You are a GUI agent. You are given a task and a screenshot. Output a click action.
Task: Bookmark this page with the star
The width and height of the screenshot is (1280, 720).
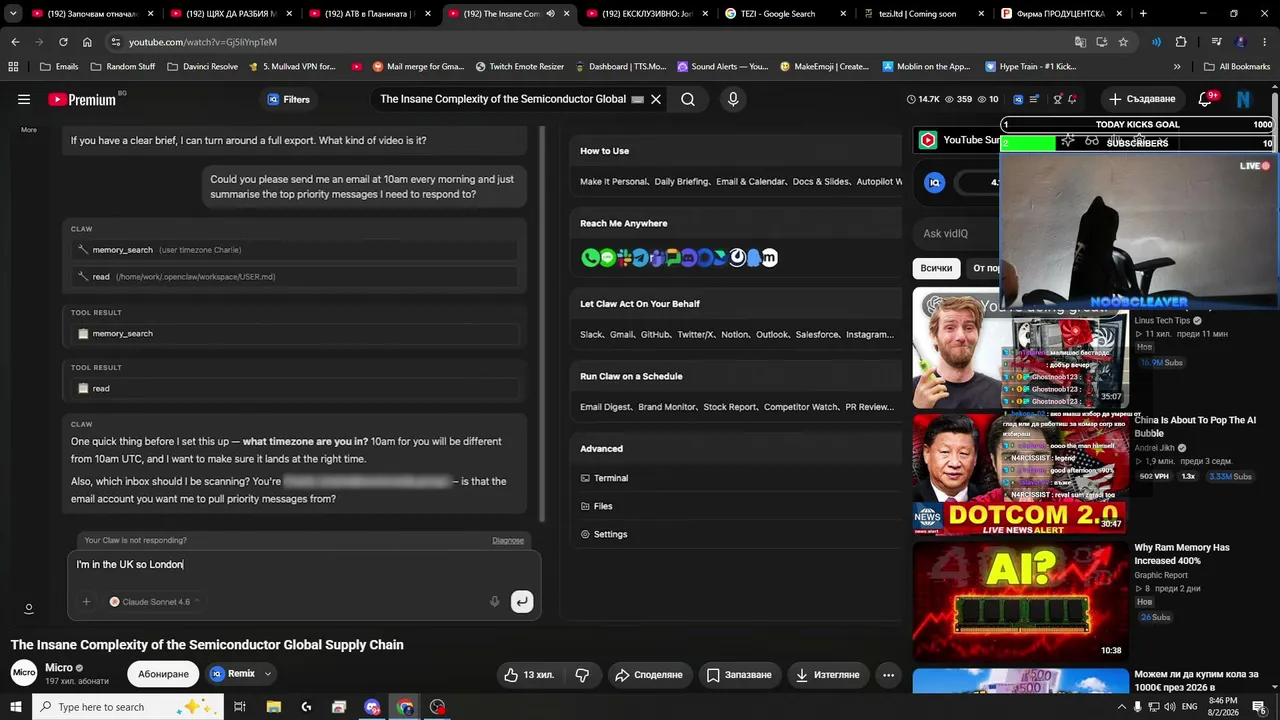pyautogui.click(x=1123, y=42)
